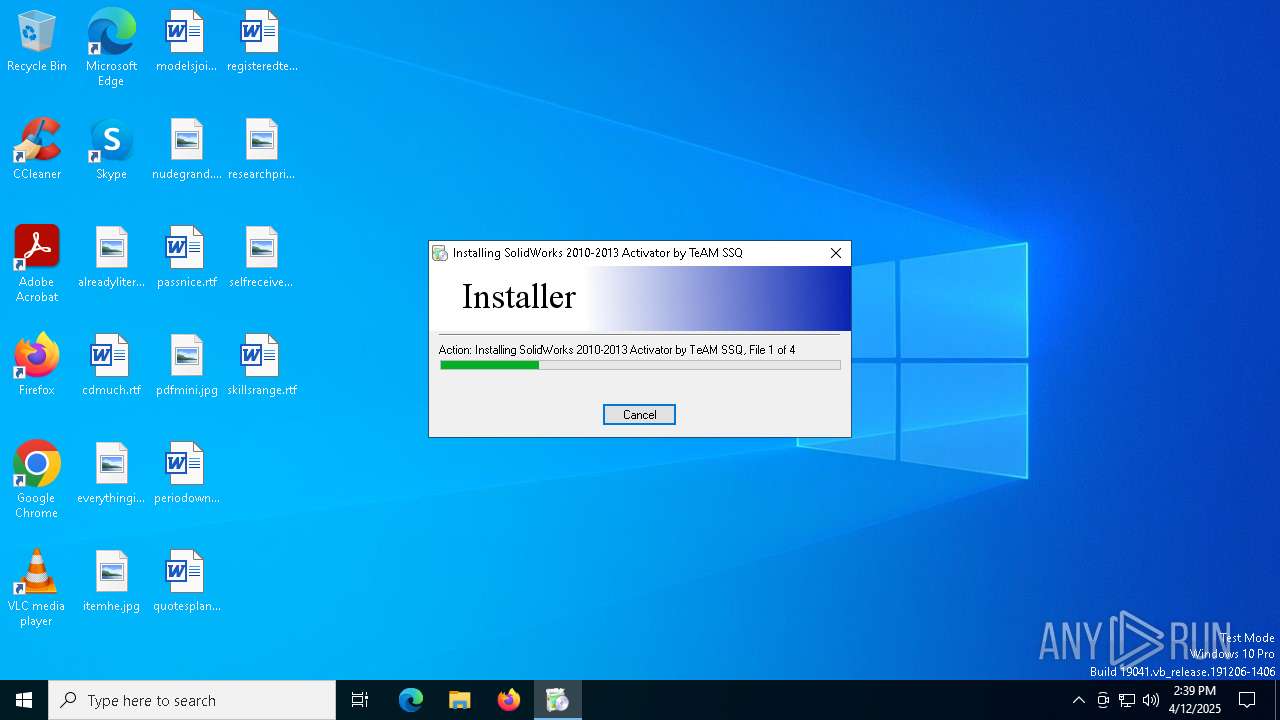Close the installer dialog window

(836, 253)
